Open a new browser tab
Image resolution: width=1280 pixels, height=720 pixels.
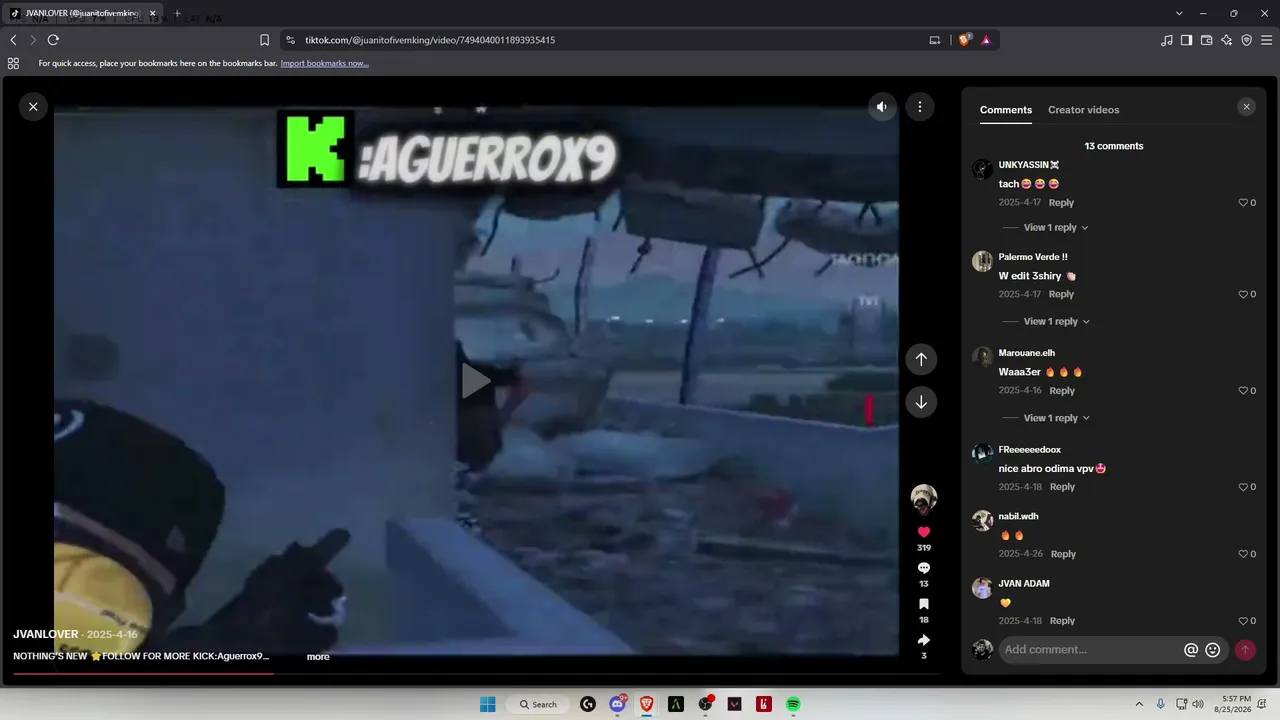[x=177, y=14]
